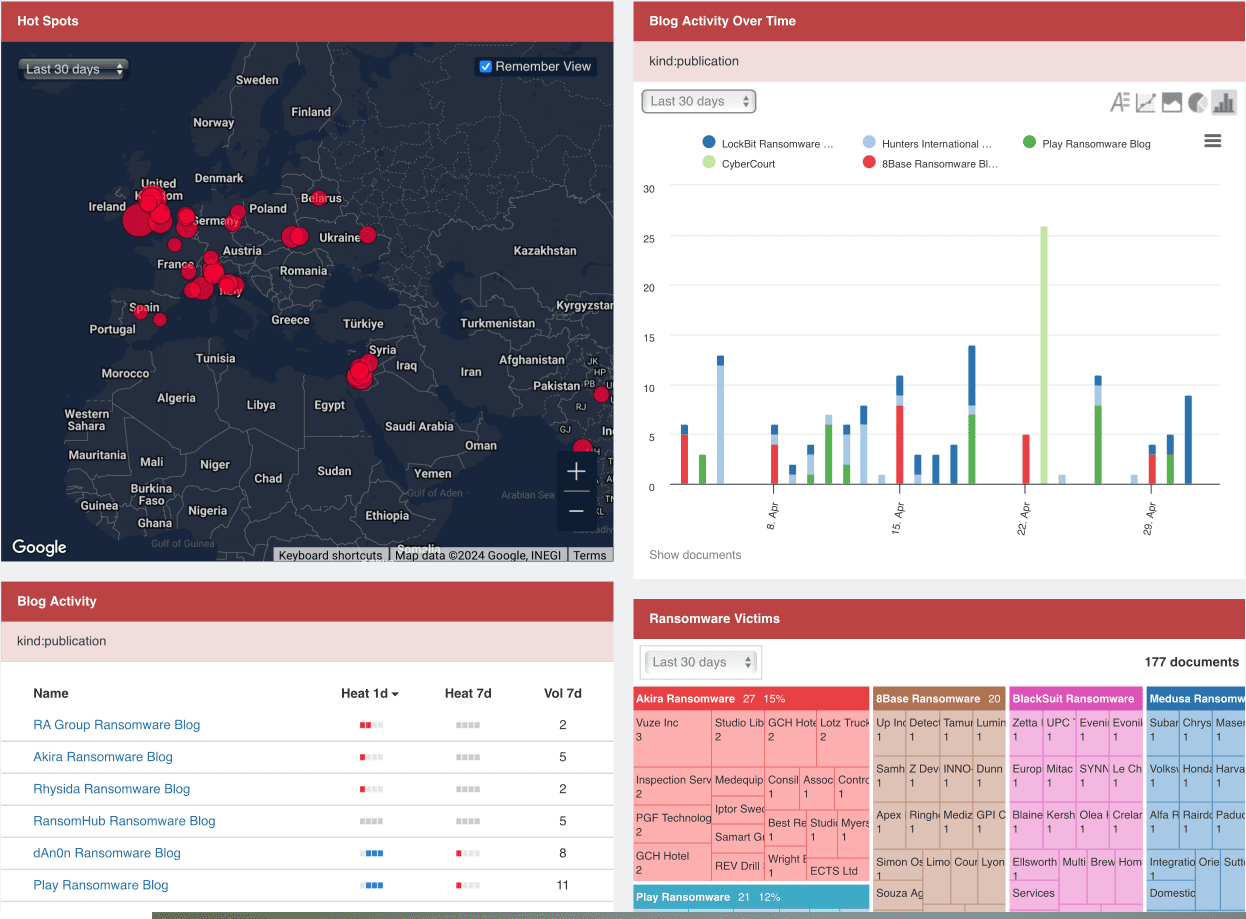Zoom out on the Hot Spots map
Image resolution: width=1246 pixels, height=919 pixels.
576,510
